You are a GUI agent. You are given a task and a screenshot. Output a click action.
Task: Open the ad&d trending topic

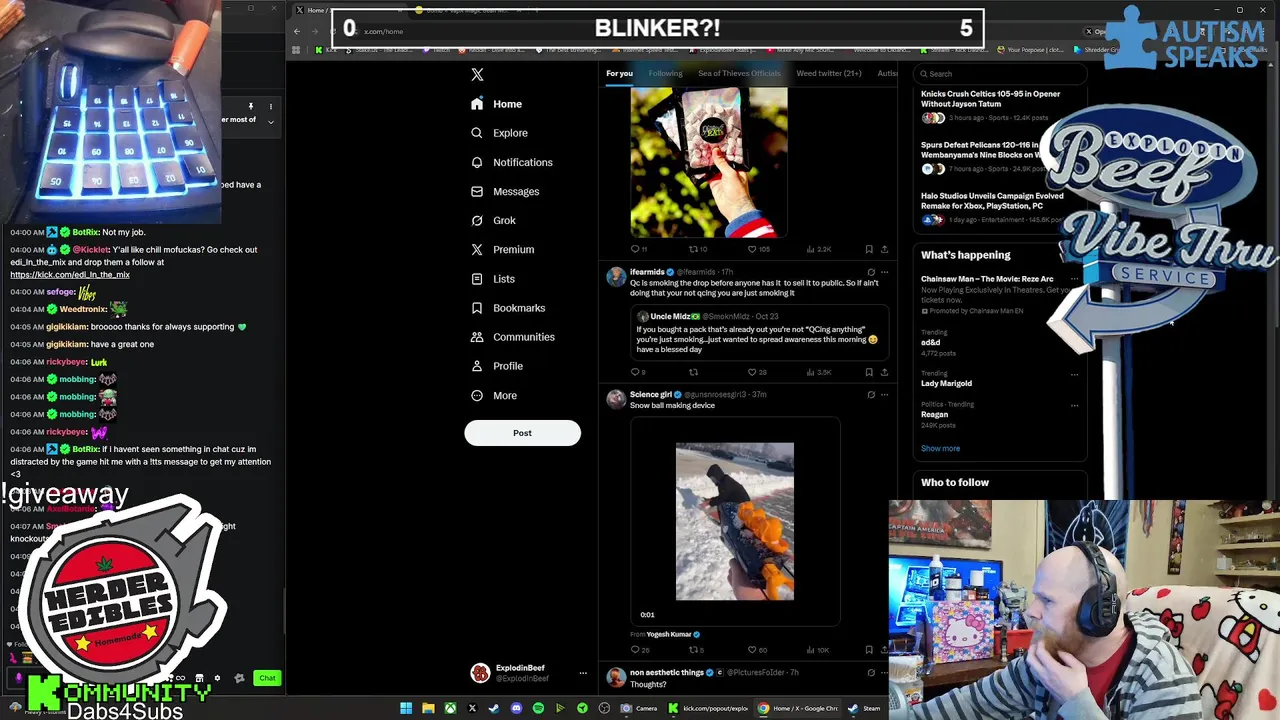pyautogui.click(x=930, y=342)
